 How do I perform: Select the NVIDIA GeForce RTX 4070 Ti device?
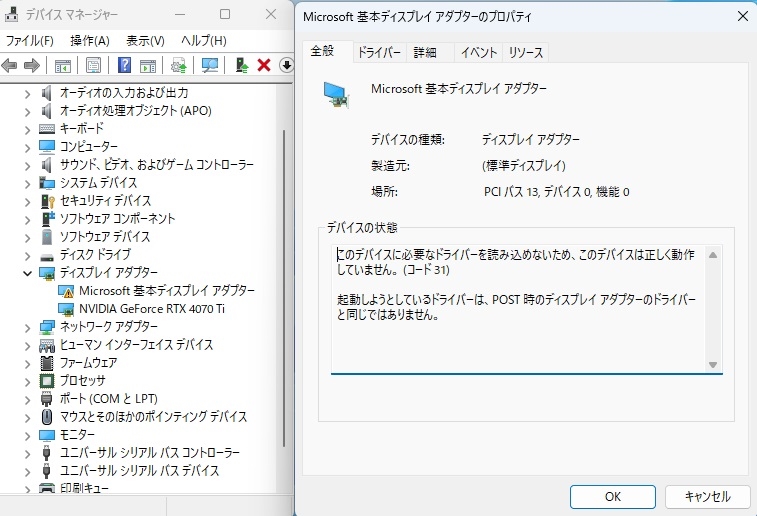(152, 308)
